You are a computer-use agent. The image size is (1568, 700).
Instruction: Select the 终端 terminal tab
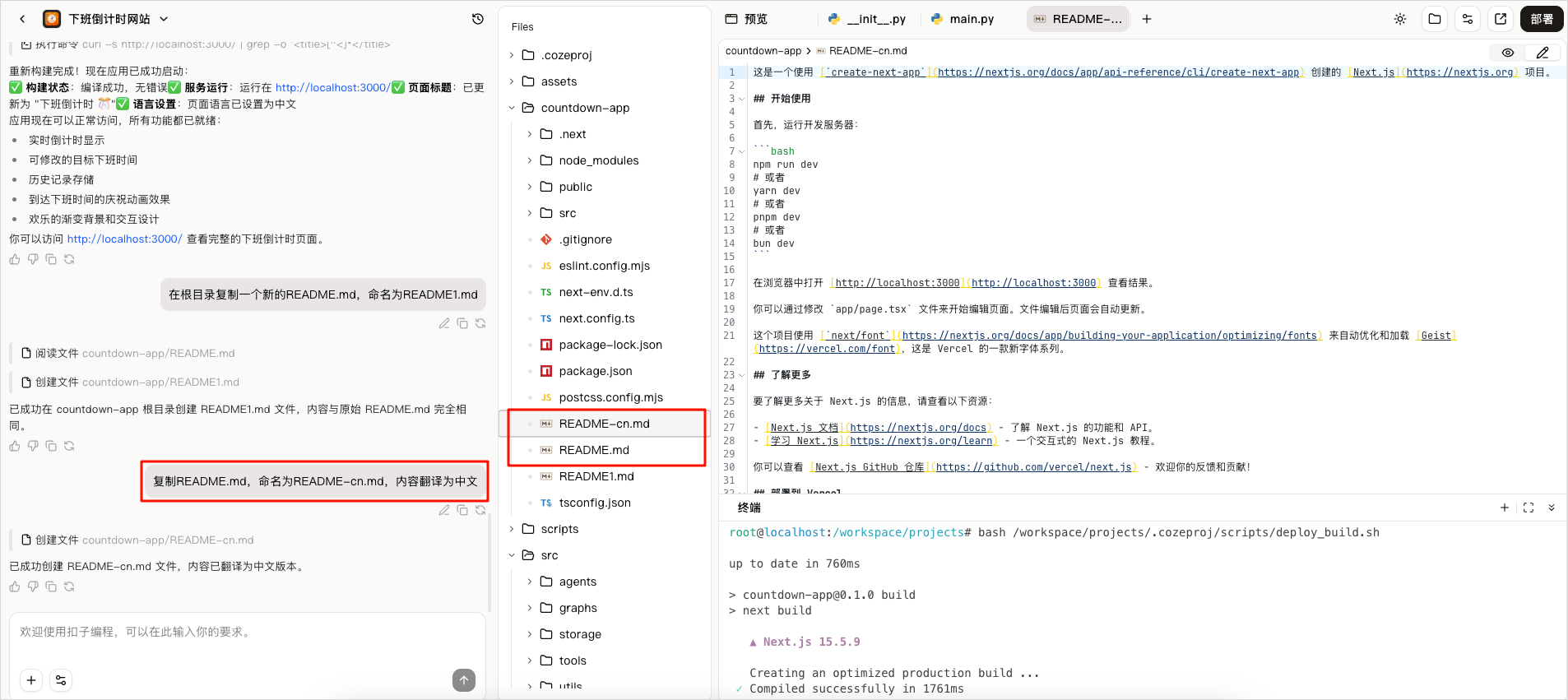tap(749, 508)
